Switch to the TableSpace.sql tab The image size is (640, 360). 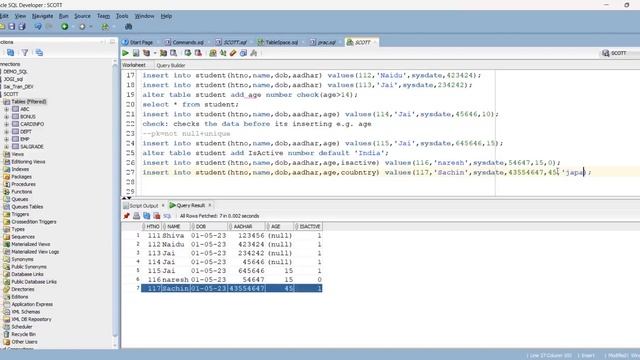[278, 42]
